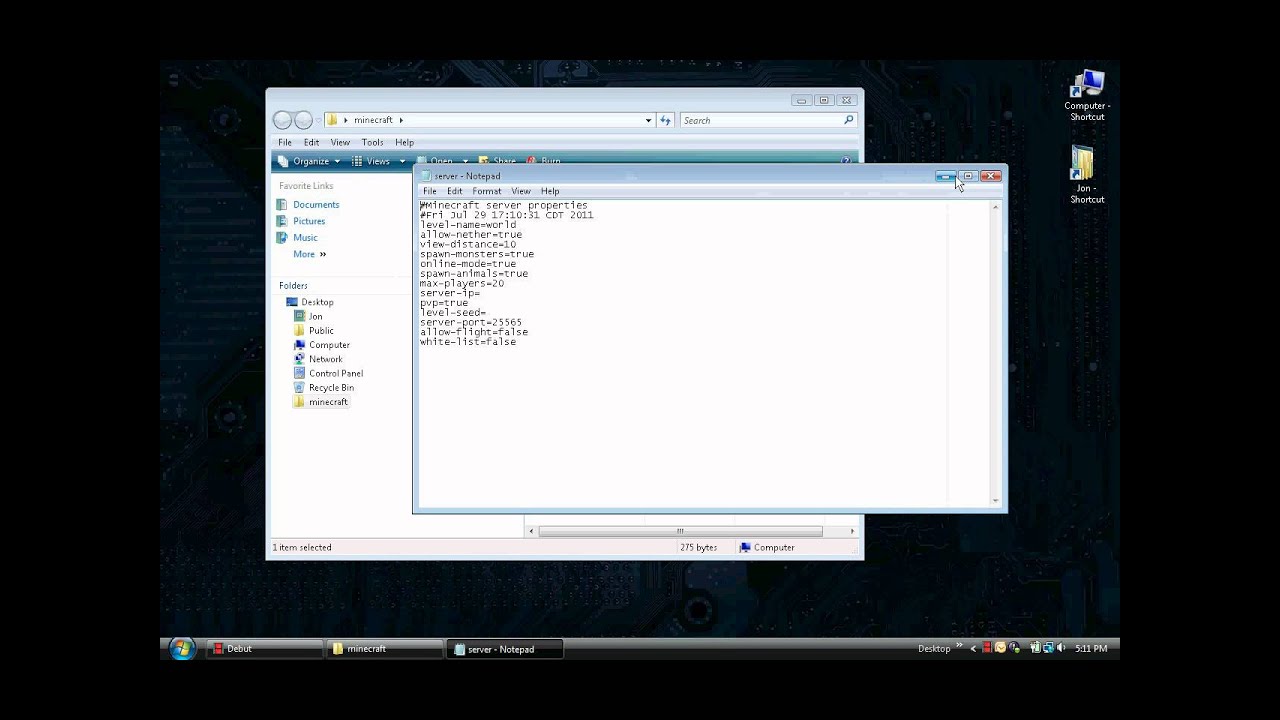The height and width of the screenshot is (720, 1280).
Task: Open the Explorer View menu
Action: point(340,142)
